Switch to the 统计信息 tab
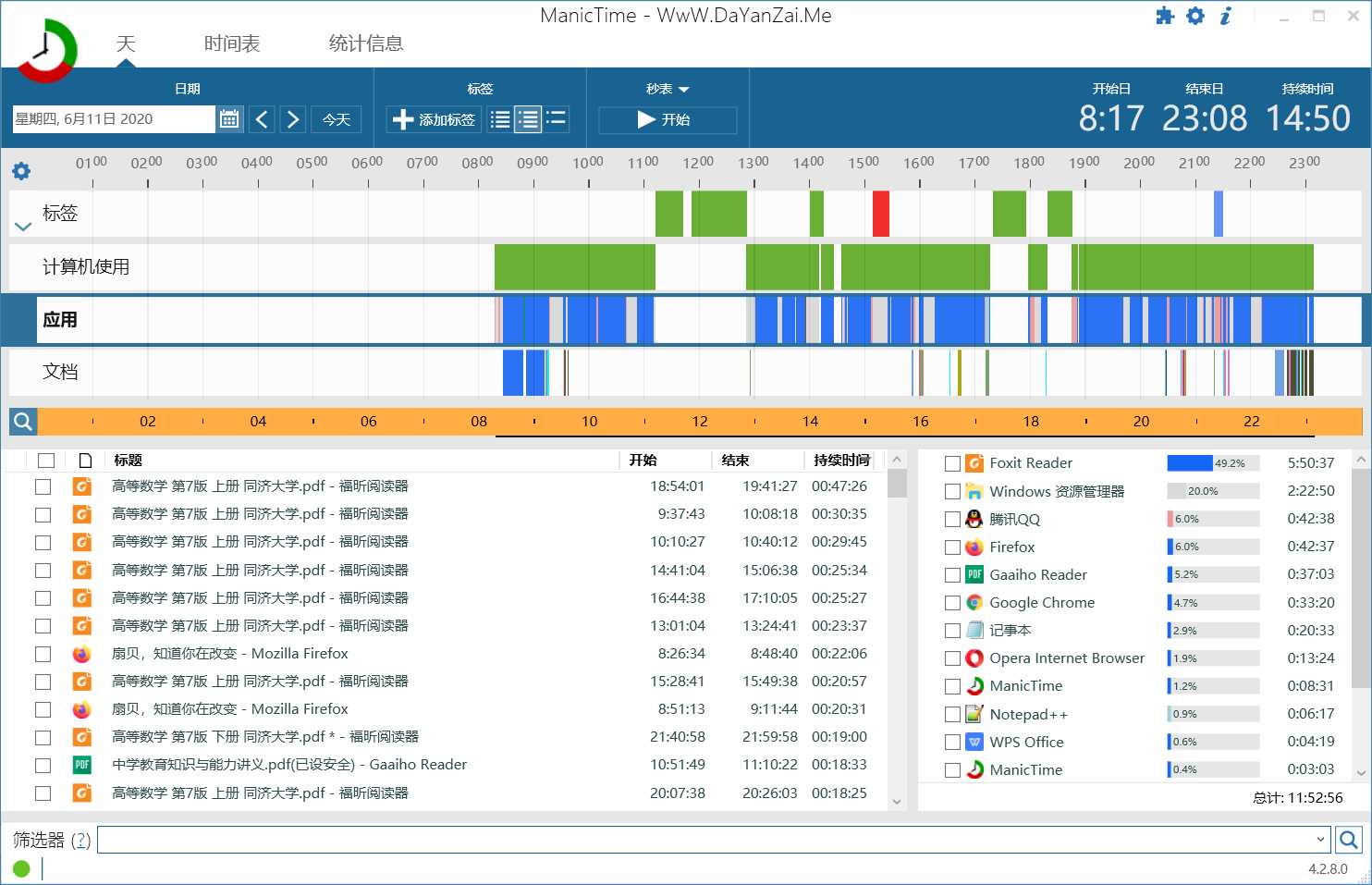The image size is (1372, 885). coord(366,43)
